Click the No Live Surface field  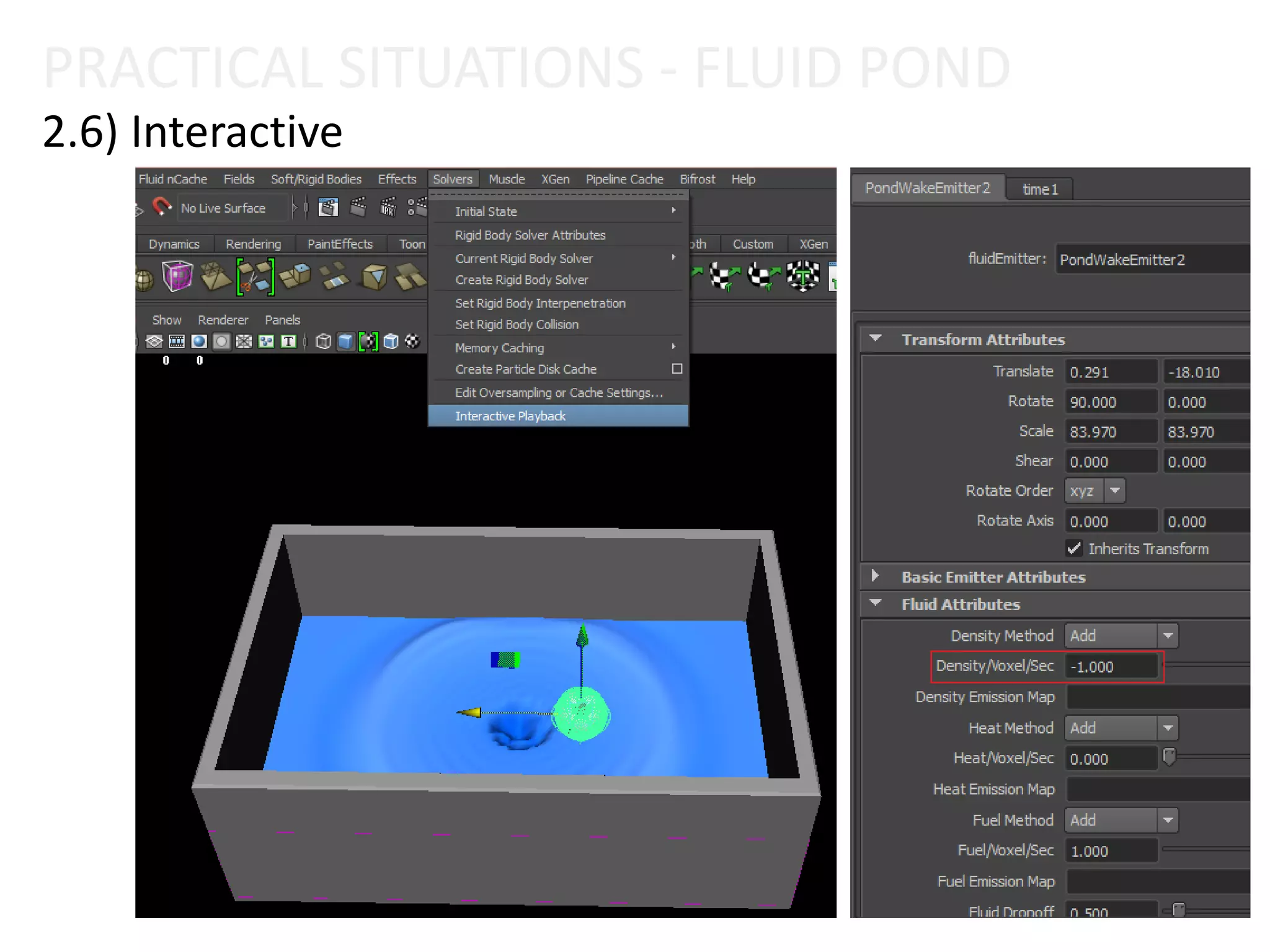[234, 208]
